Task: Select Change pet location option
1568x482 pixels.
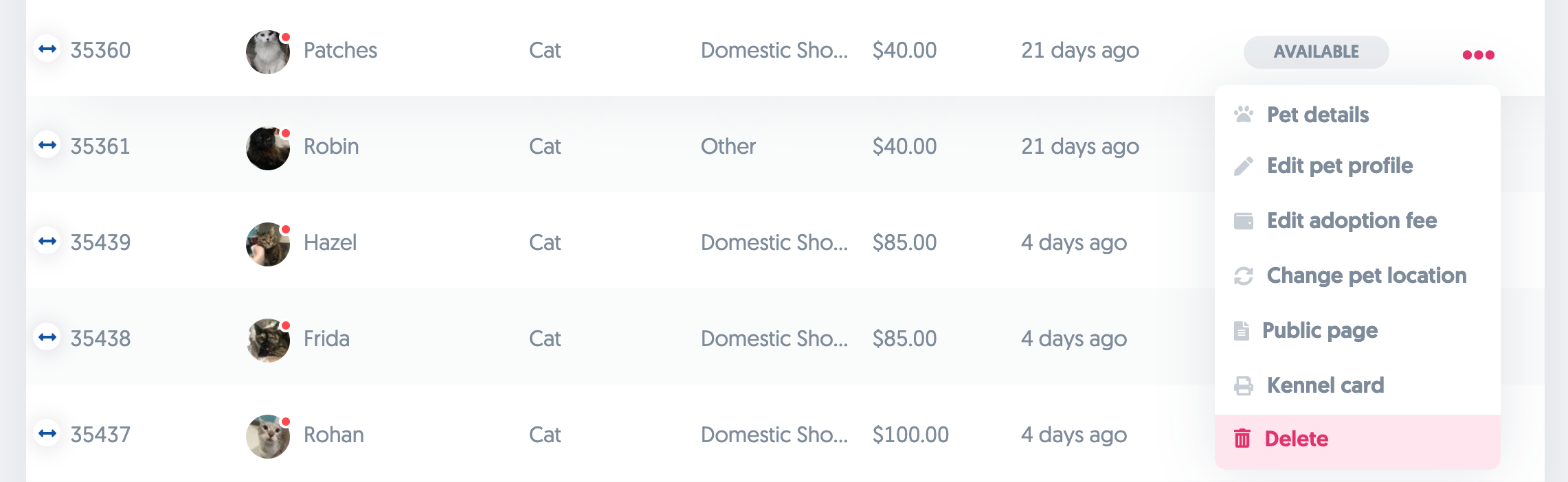Action: [1366, 275]
